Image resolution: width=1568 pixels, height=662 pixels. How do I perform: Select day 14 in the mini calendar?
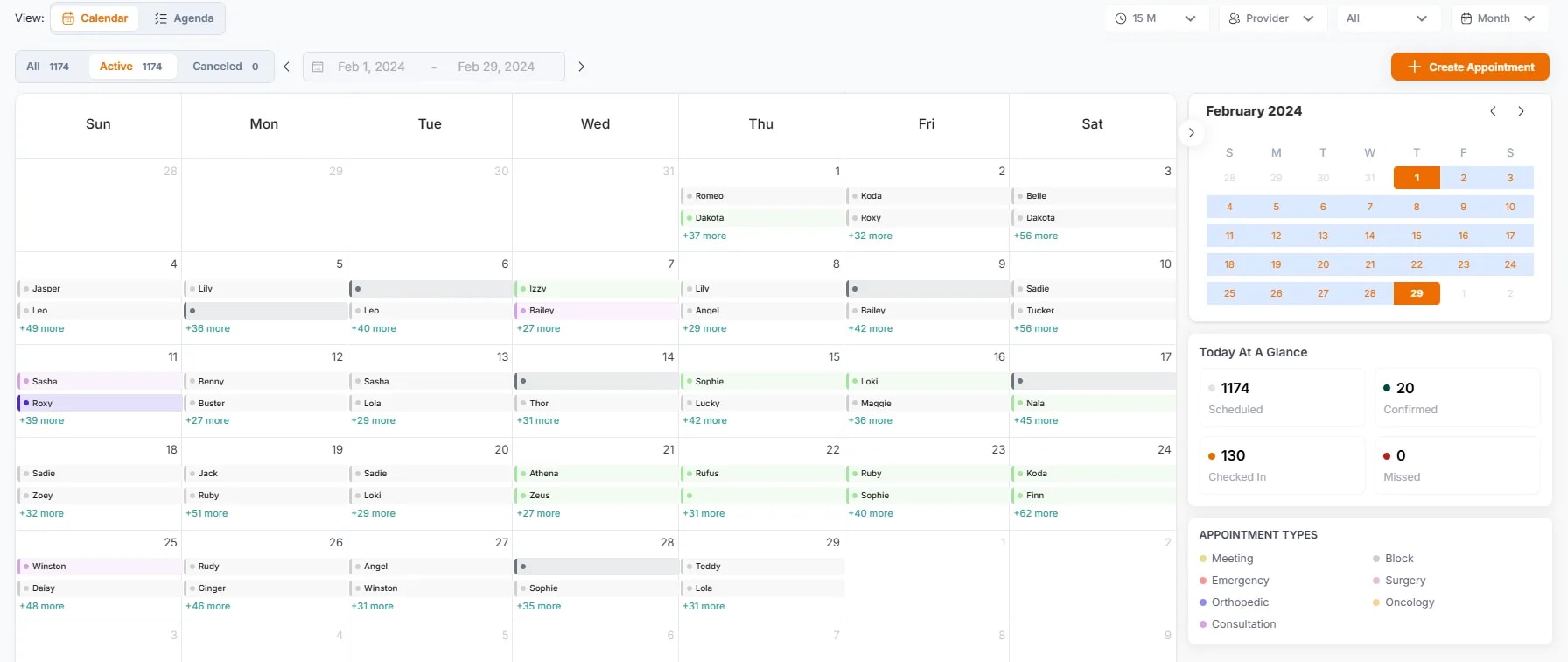coord(1370,236)
